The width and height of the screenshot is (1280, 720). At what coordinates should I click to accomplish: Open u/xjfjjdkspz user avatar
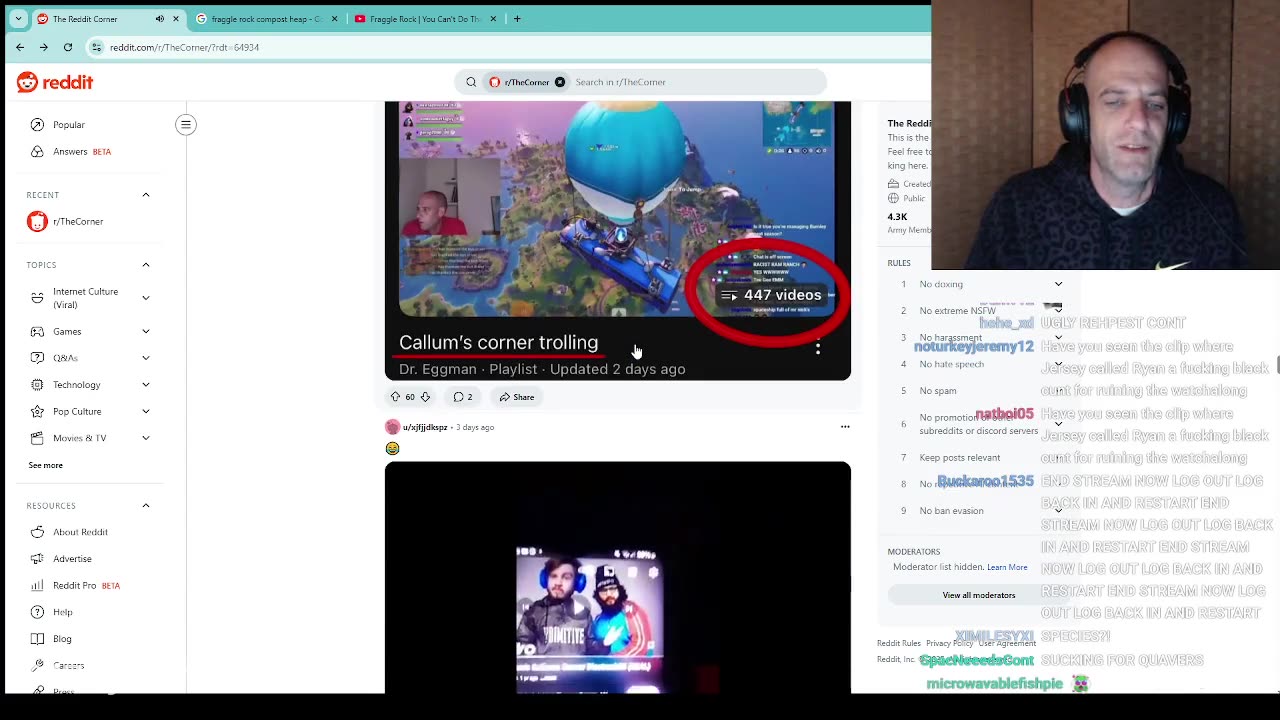click(x=392, y=427)
